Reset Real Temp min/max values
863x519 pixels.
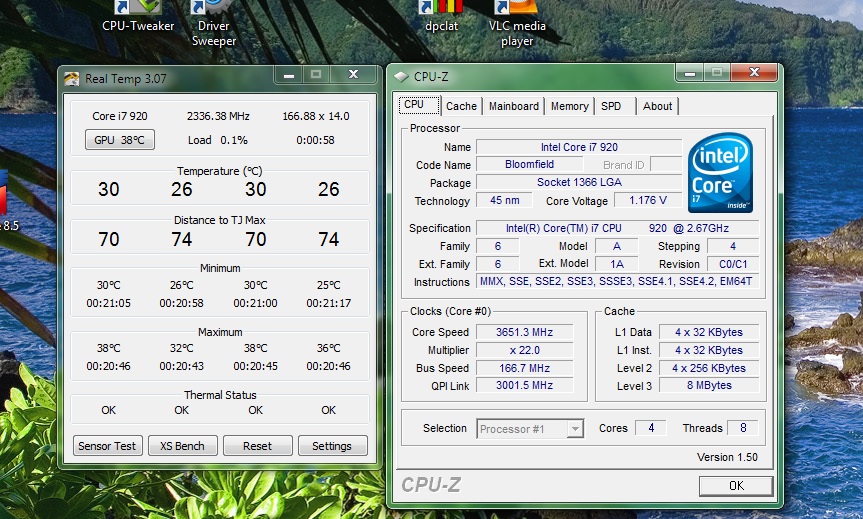257,446
